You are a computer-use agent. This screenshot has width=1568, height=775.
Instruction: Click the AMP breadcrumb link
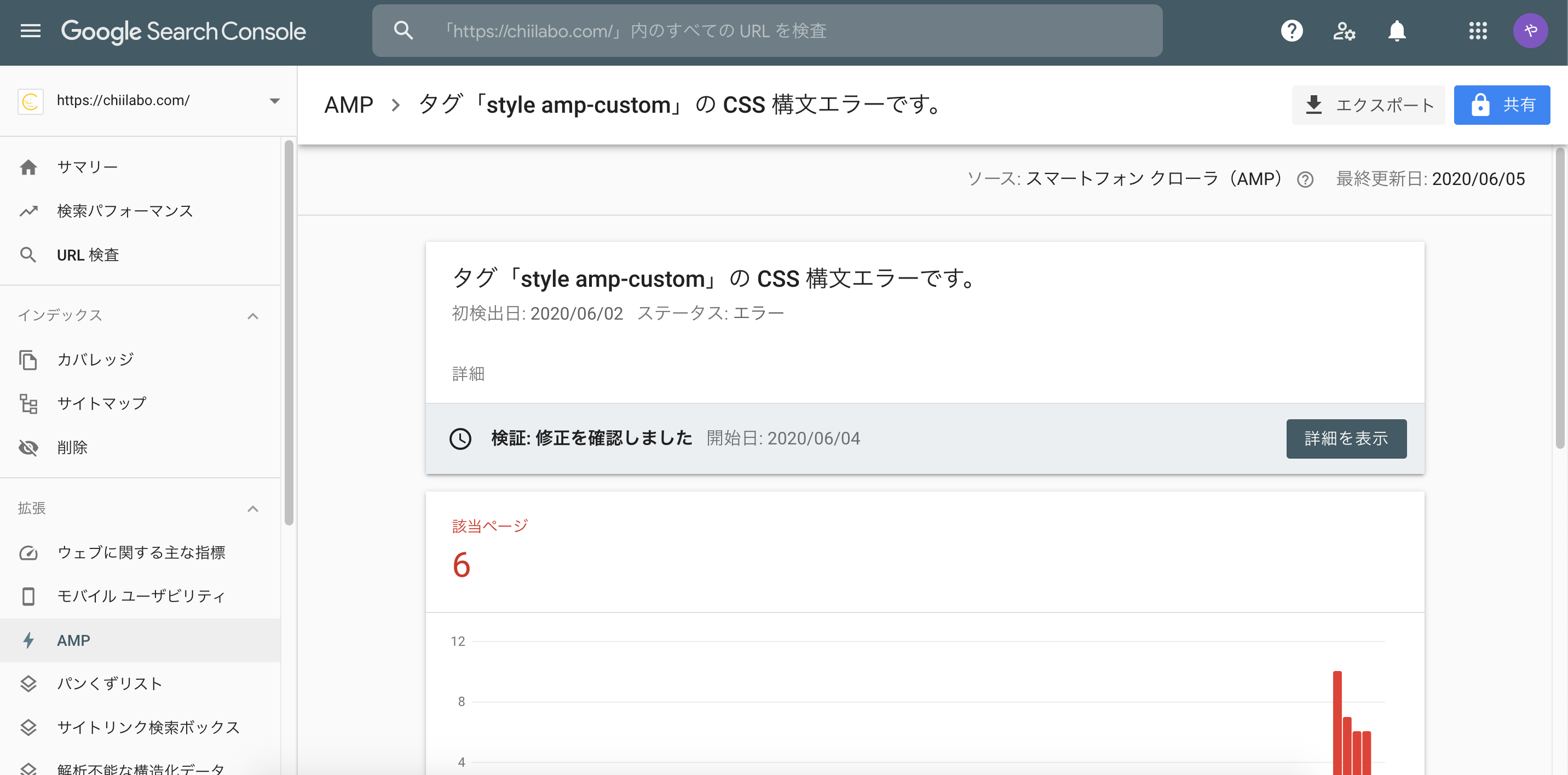(x=348, y=105)
